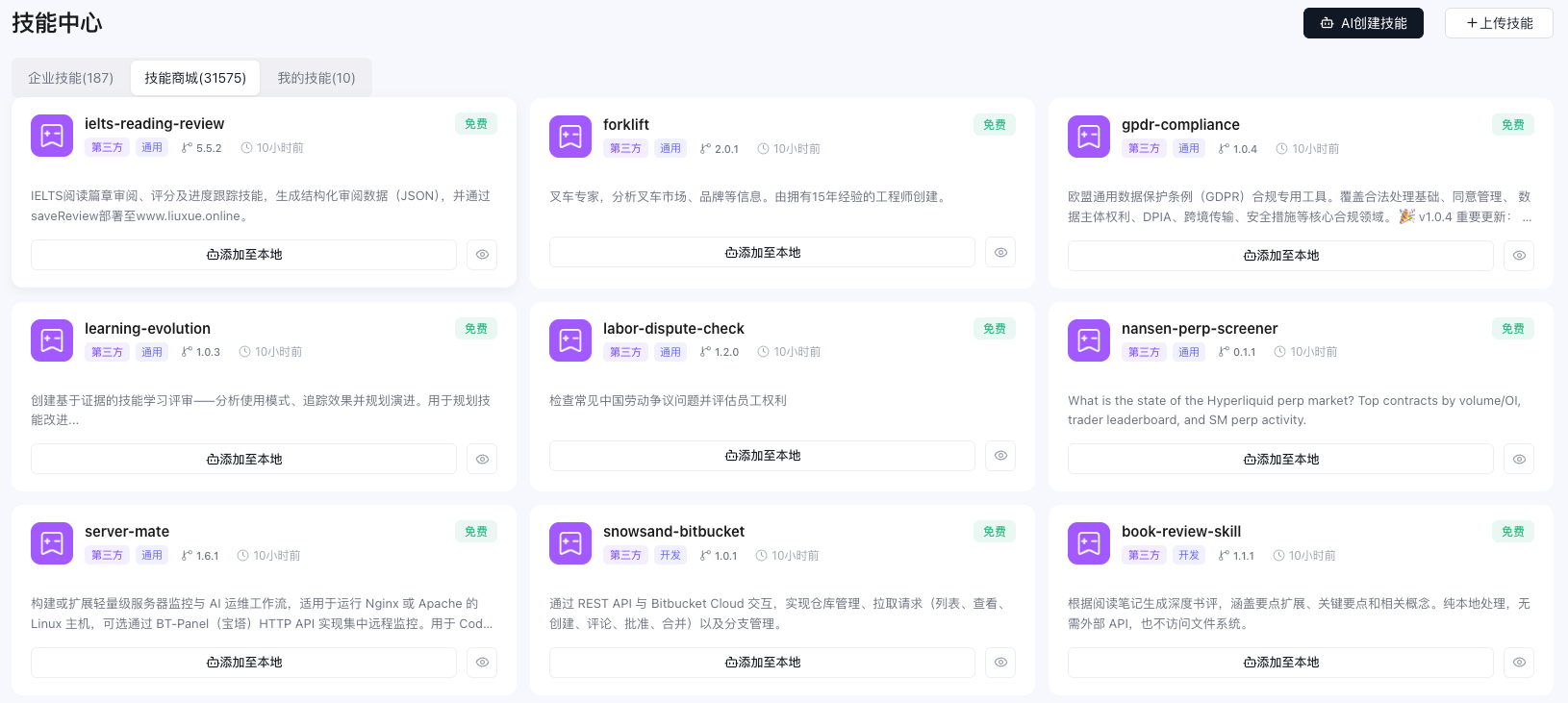Add gpdr-compliance to local
The height and width of the screenshot is (703, 1568).
point(1280,256)
